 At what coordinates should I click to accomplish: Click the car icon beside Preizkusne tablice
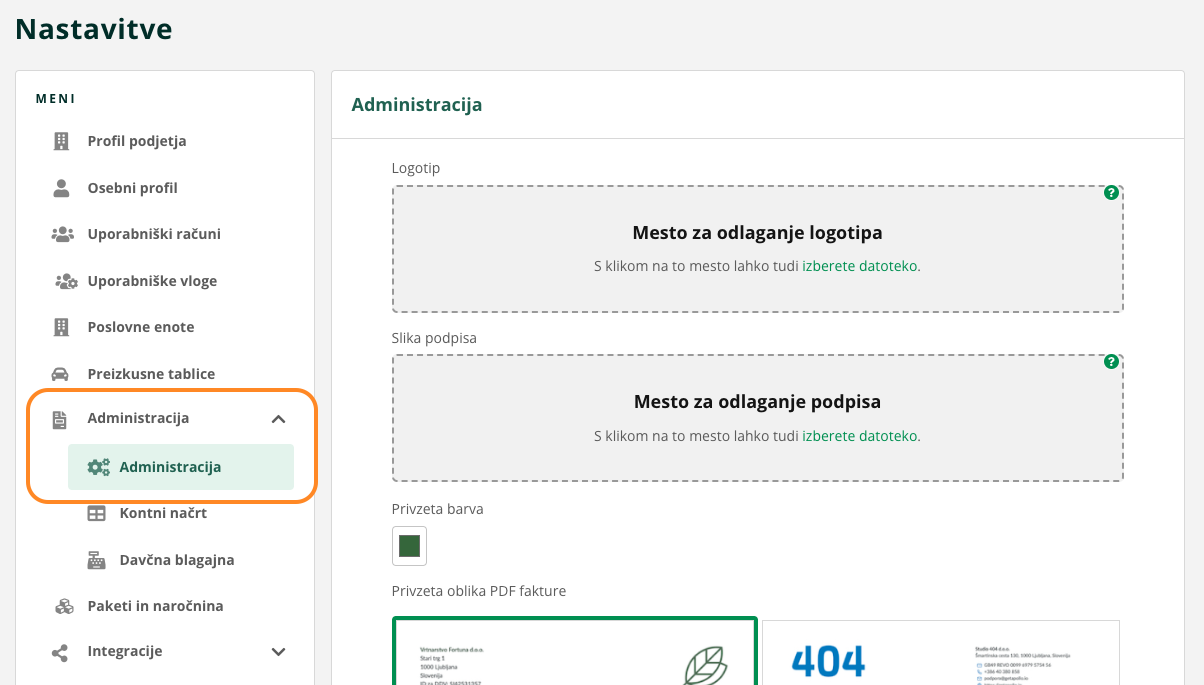pyautogui.click(x=61, y=374)
